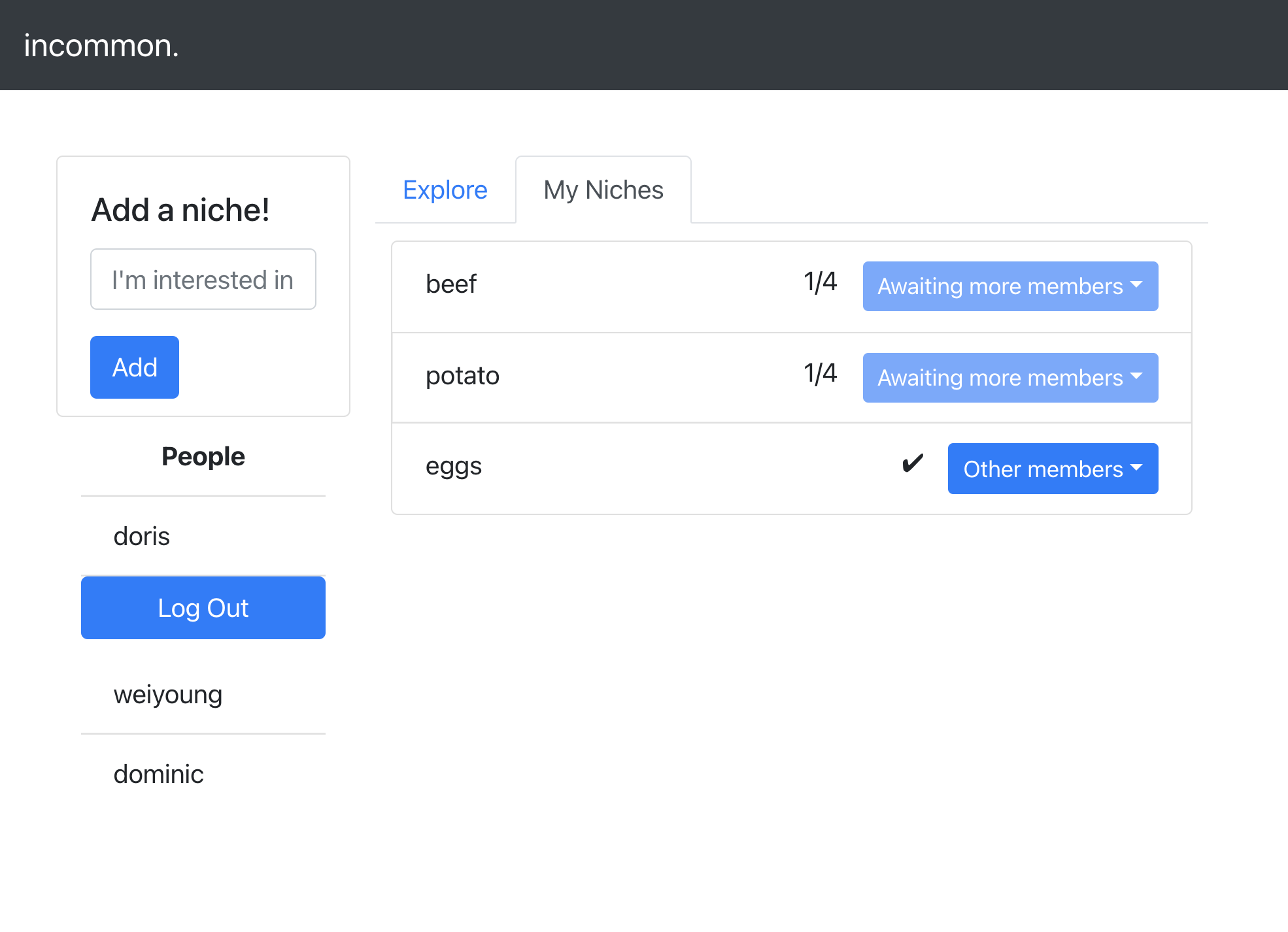Select weiyoung in People list
Viewport: 1288px width, 932px height.
click(168, 694)
